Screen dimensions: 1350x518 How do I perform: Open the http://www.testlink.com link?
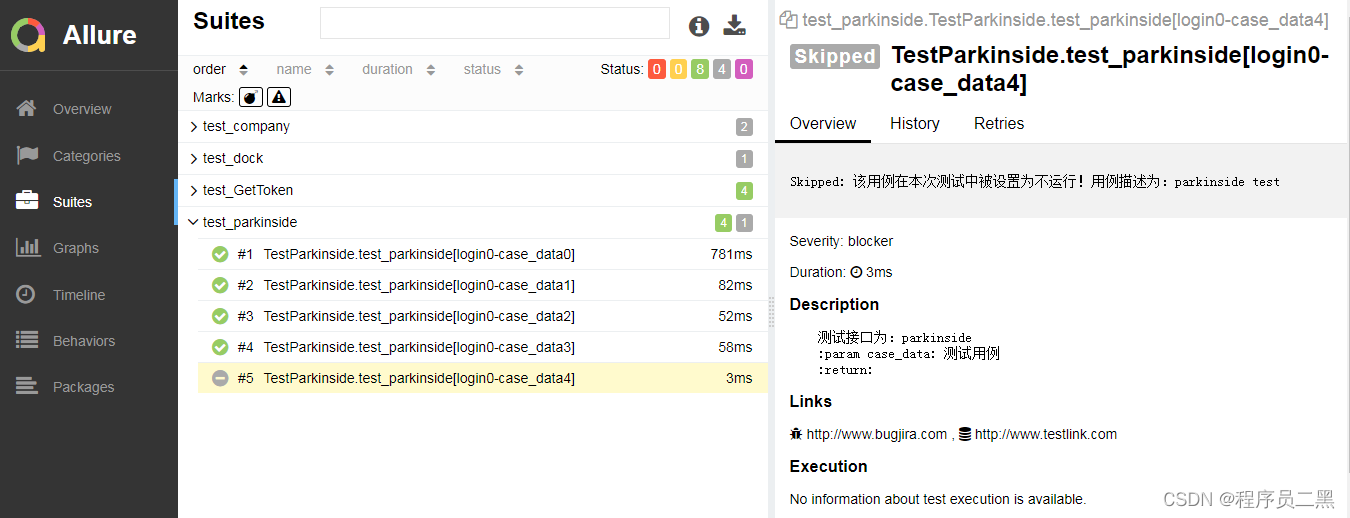pyautogui.click(x=1046, y=434)
